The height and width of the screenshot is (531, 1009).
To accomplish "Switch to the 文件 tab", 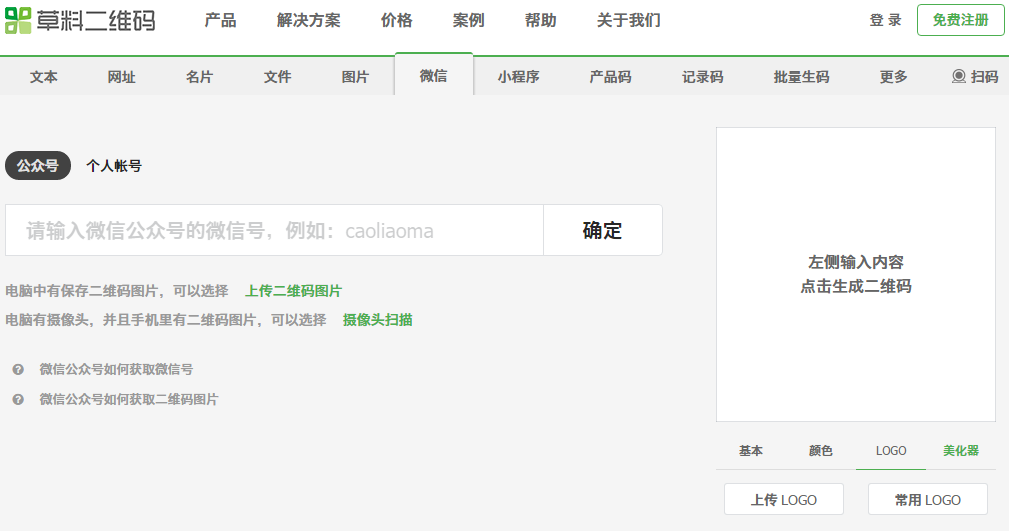I will [x=277, y=77].
